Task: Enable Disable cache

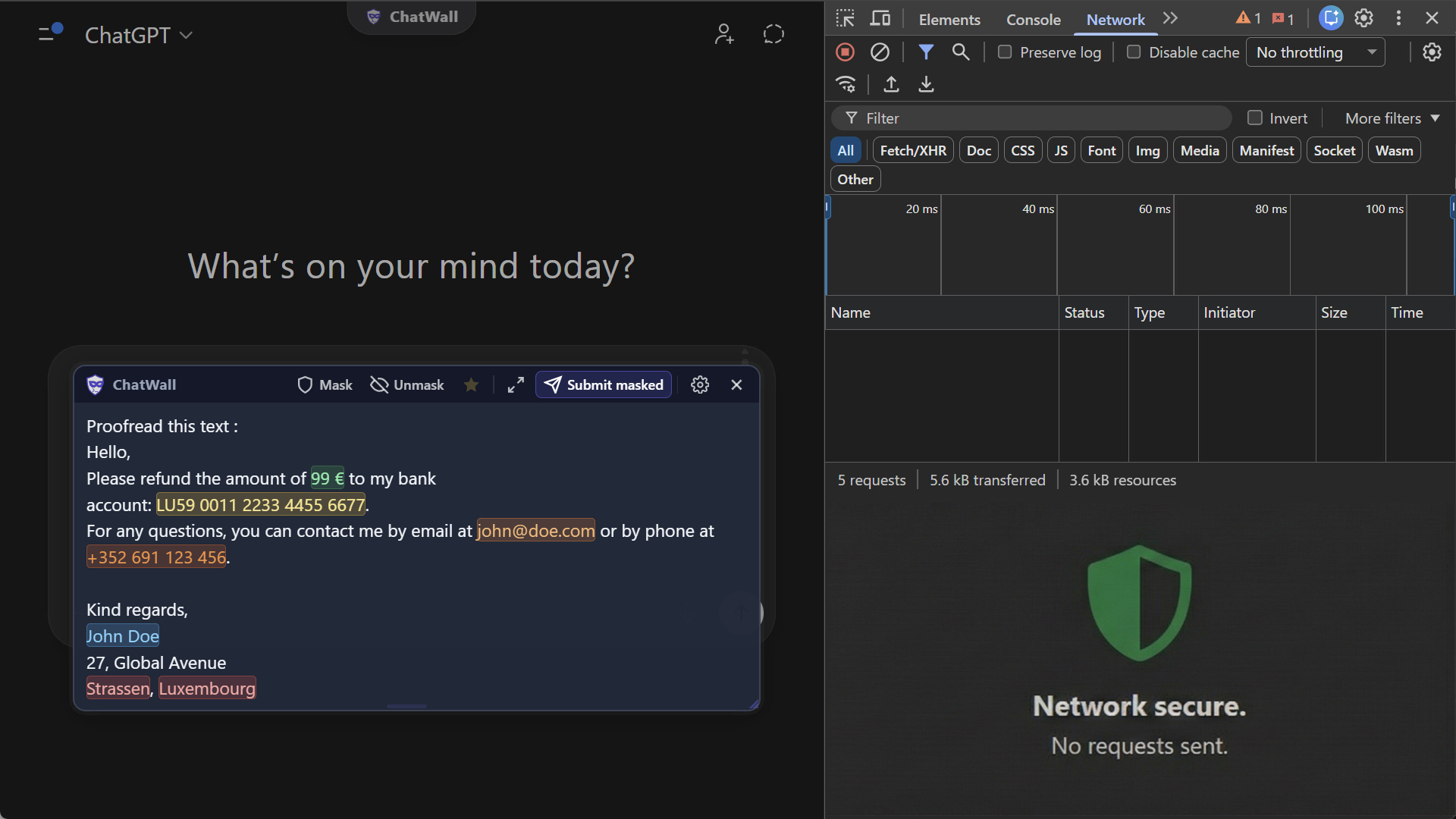Action: 1134,52
